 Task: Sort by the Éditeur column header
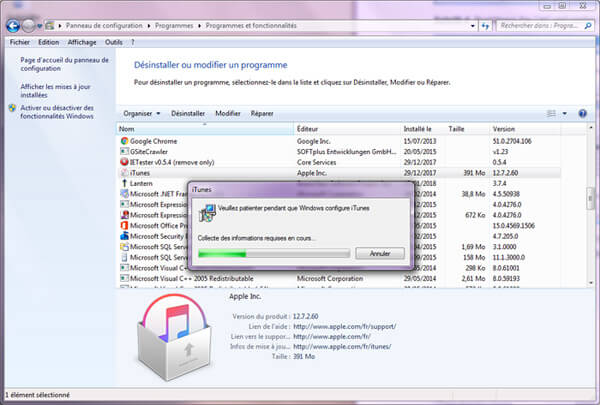(x=346, y=129)
